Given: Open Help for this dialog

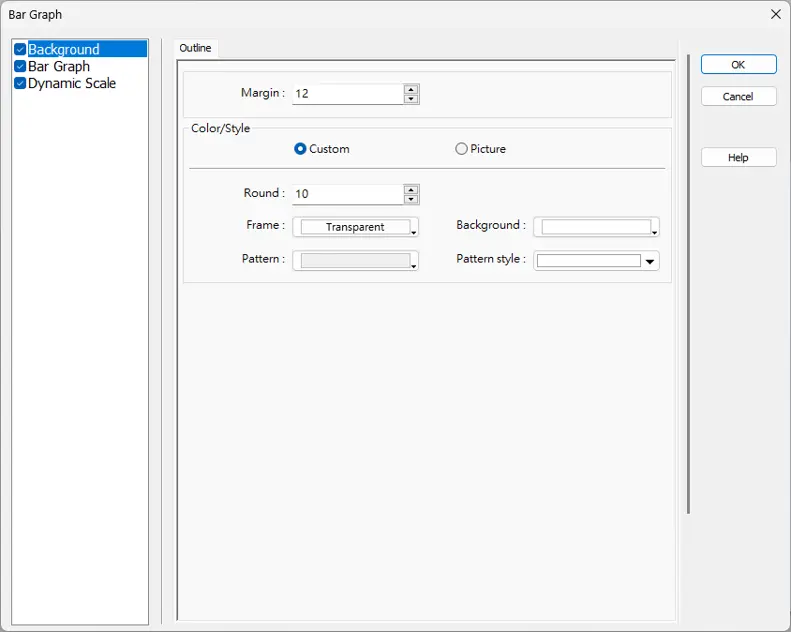Looking at the screenshot, I should click(739, 157).
